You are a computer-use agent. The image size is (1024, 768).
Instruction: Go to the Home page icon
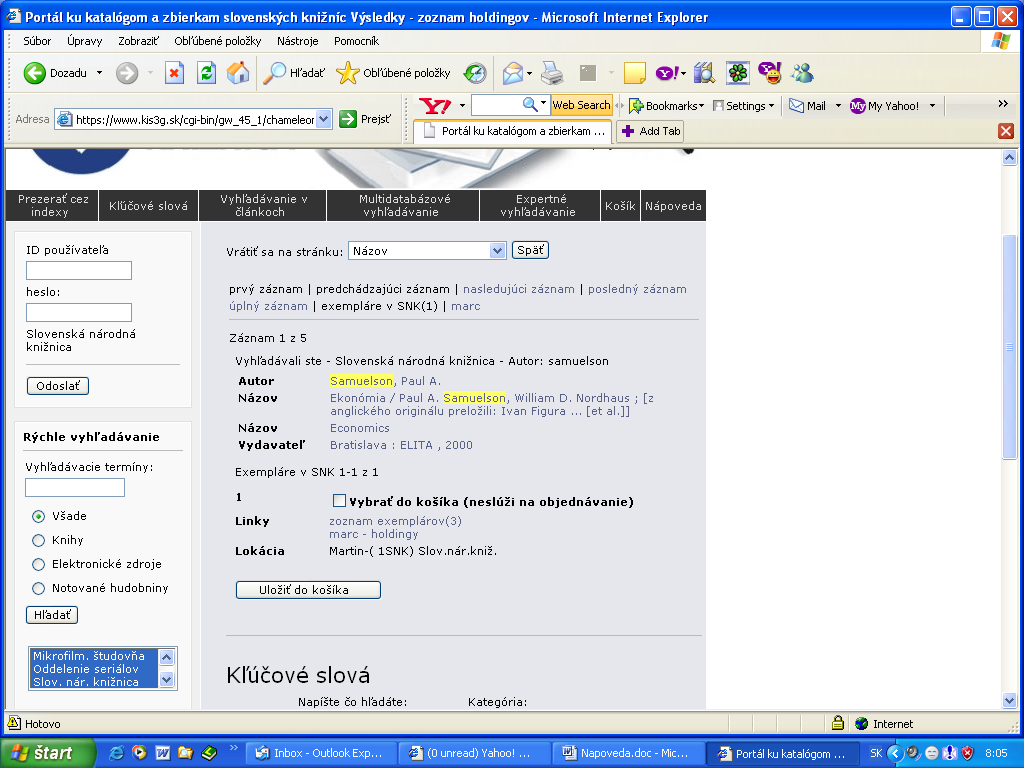click(x=238, y=73)
